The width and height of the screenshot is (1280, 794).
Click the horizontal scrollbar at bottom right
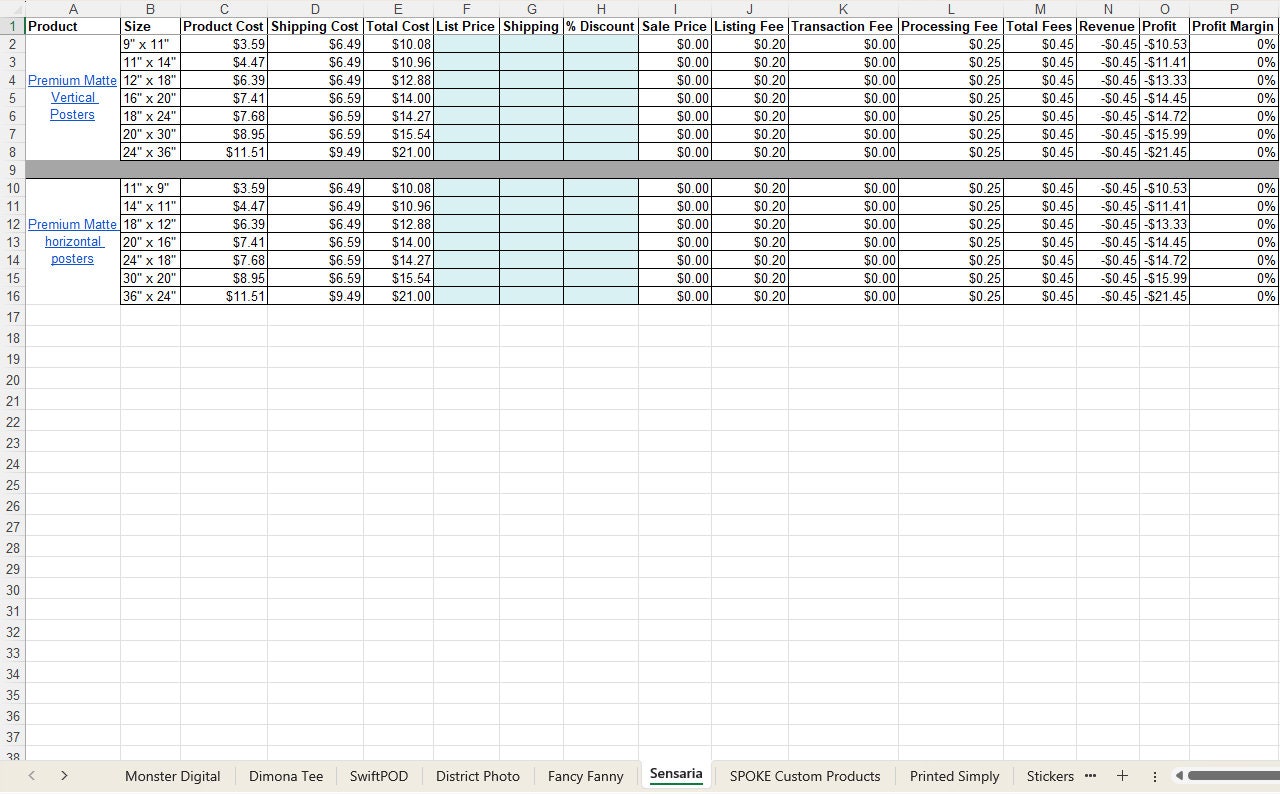click(1230, 776)
